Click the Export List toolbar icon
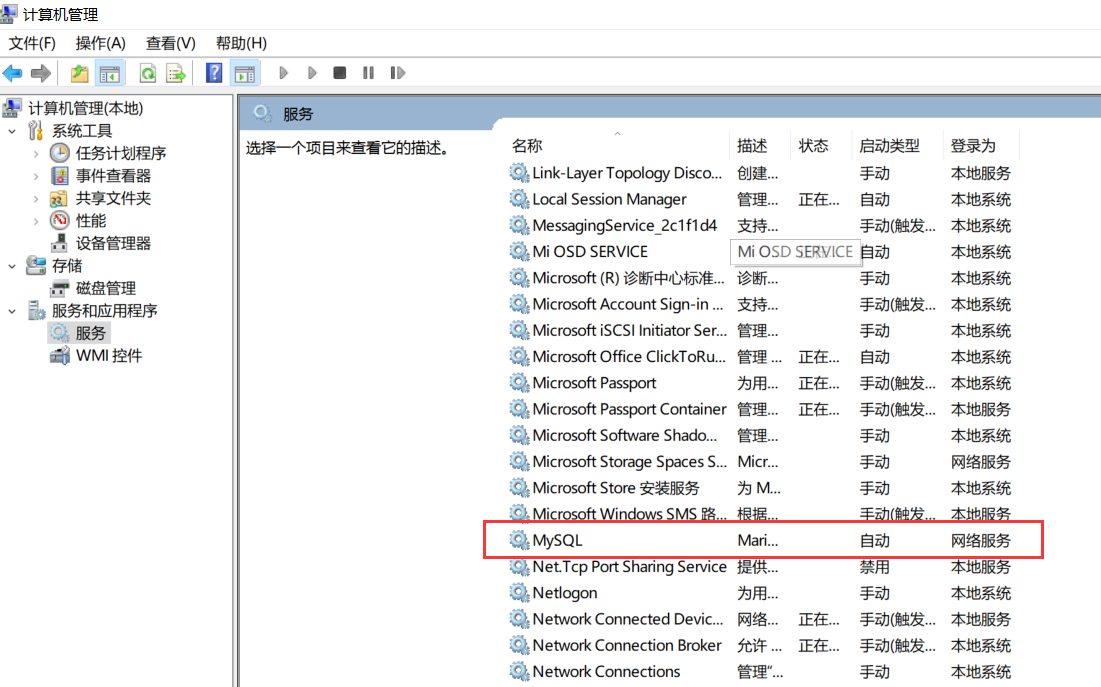 click(x=176, y=72)
